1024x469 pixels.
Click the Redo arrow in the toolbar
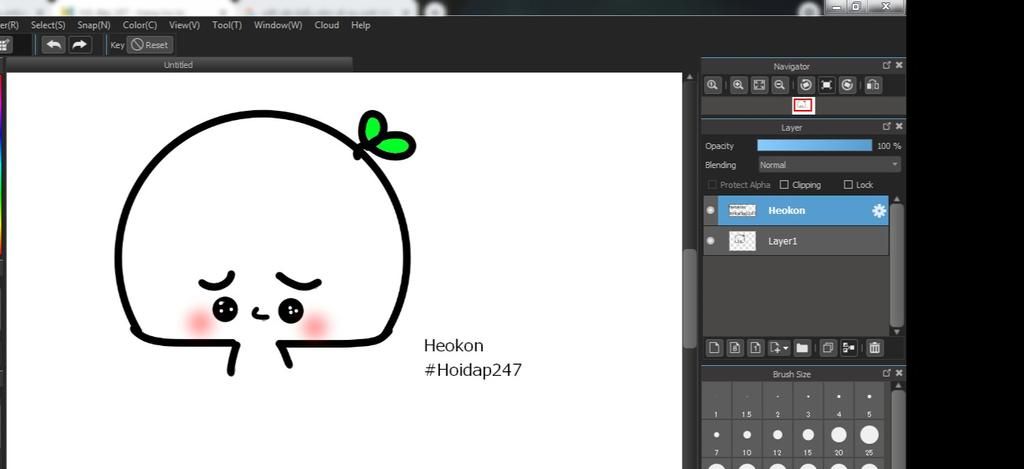[79, 44]
